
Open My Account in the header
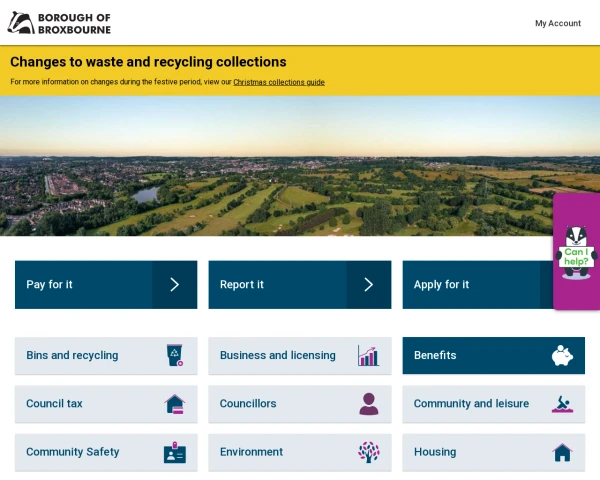coord(557,23)
